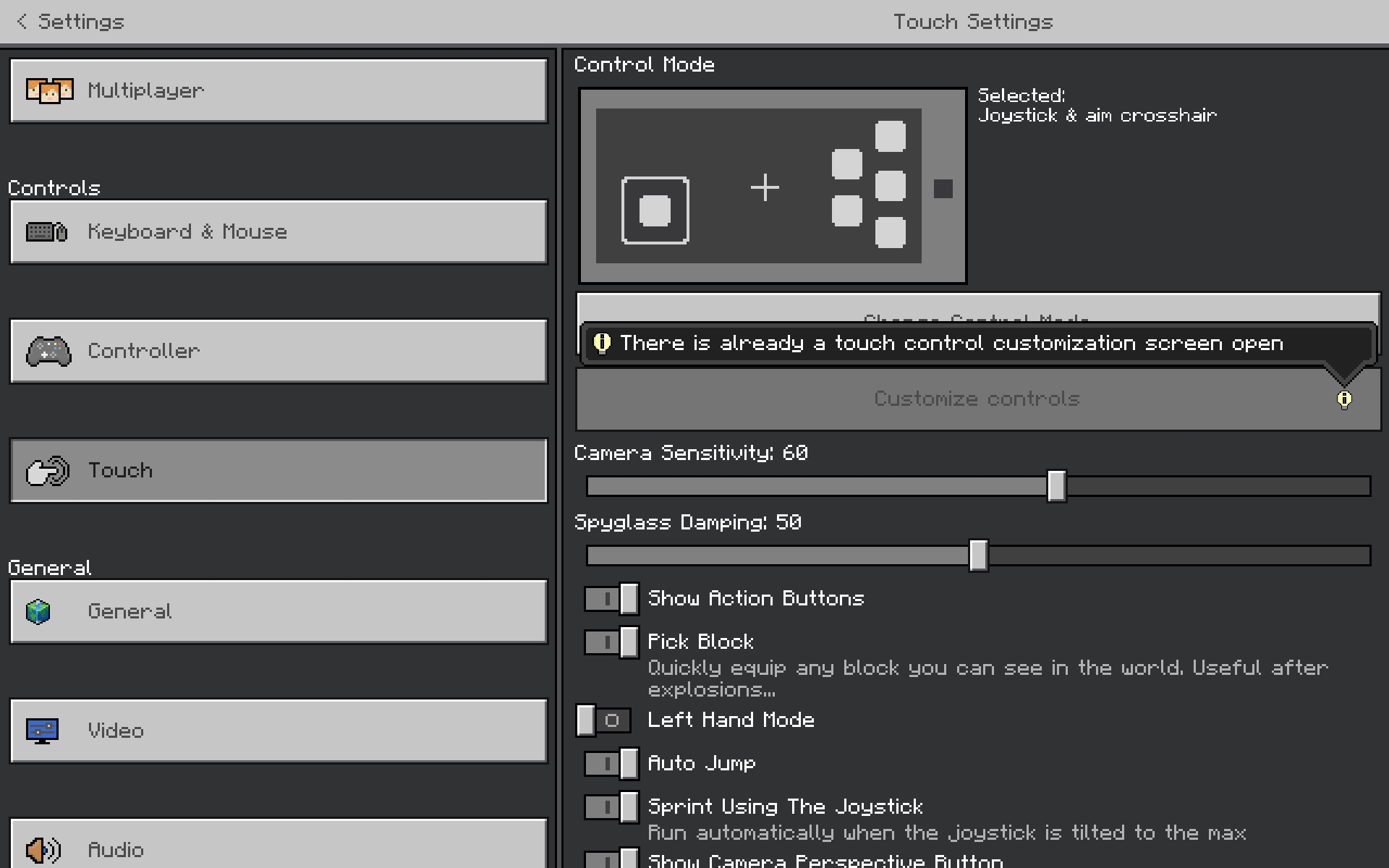1389x868 pixels.
Task: Click the keyboard and mouse icon
Action: [x=47, y=232]
